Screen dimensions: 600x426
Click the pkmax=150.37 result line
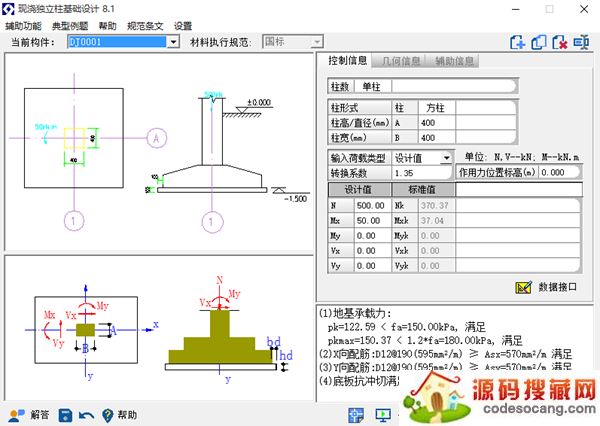coord(425,340)
